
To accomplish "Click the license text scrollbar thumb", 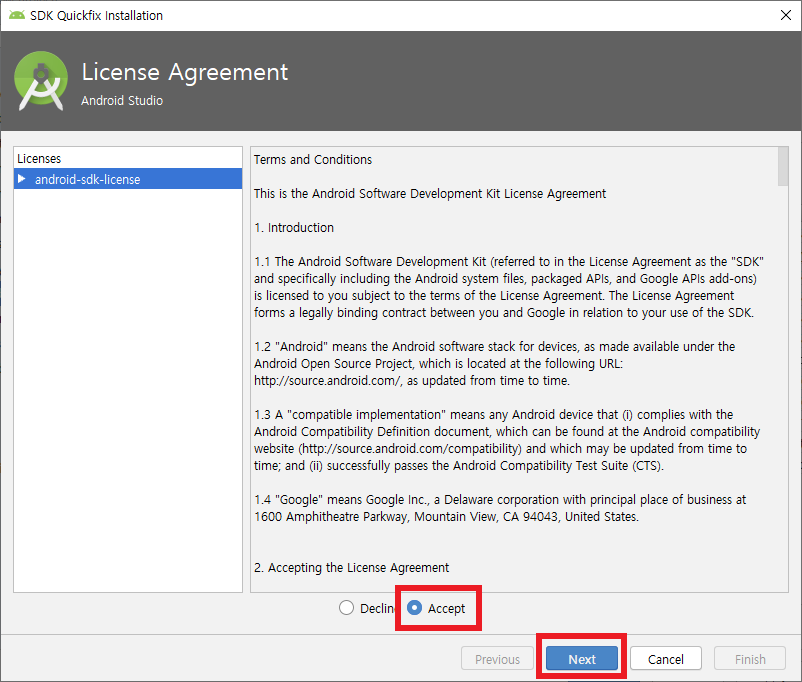I will 783,167.
